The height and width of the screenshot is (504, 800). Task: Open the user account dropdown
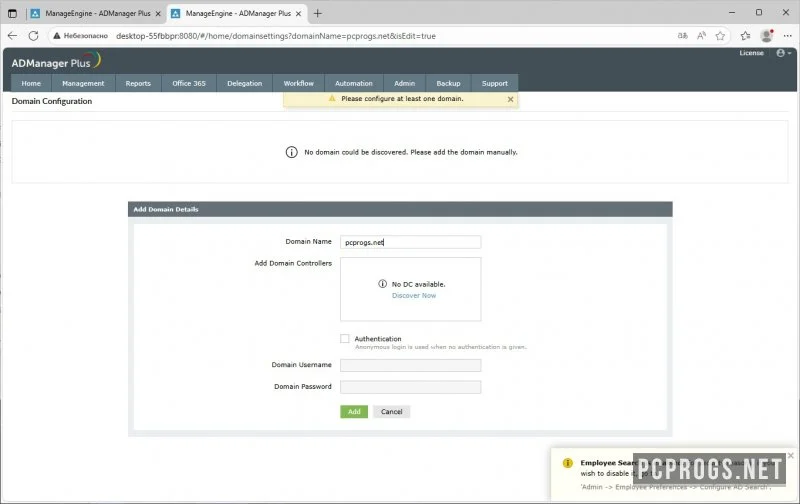783,53
